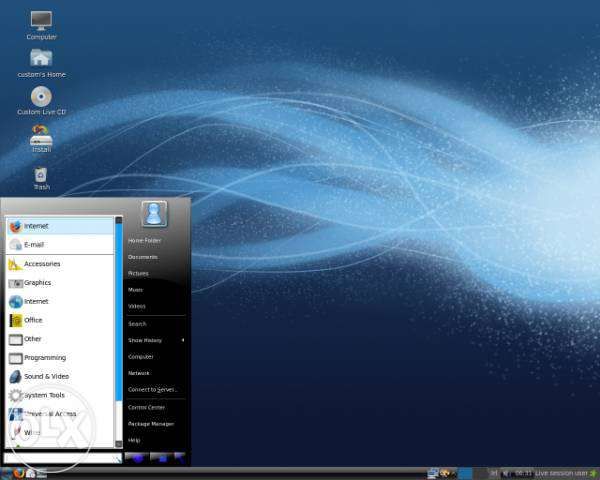Open the home folder launcher on the taskbar
This screenshot has height=480, width=600.
pos(31,473)
